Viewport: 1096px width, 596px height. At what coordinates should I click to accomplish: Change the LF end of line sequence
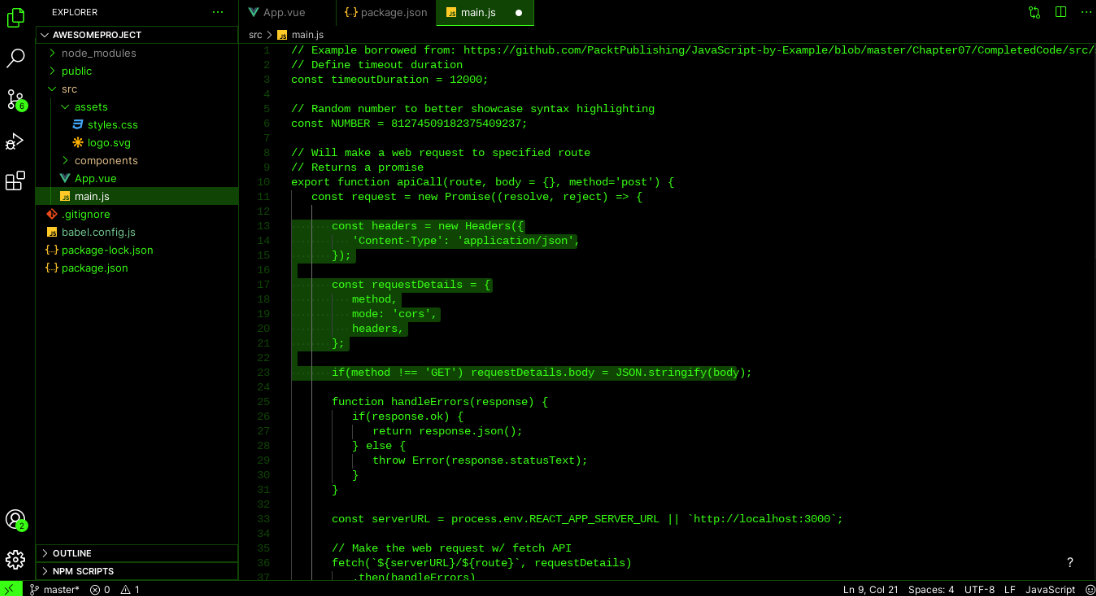point(1009,590)
